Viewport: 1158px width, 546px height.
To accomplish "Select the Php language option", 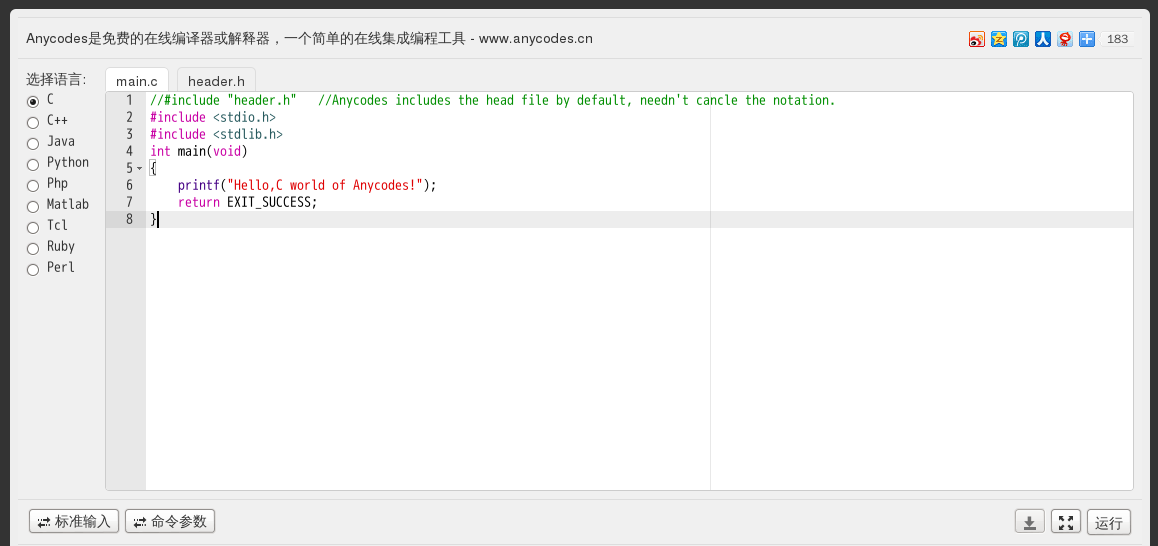I will pyautogui.click(x=32, y=185).
